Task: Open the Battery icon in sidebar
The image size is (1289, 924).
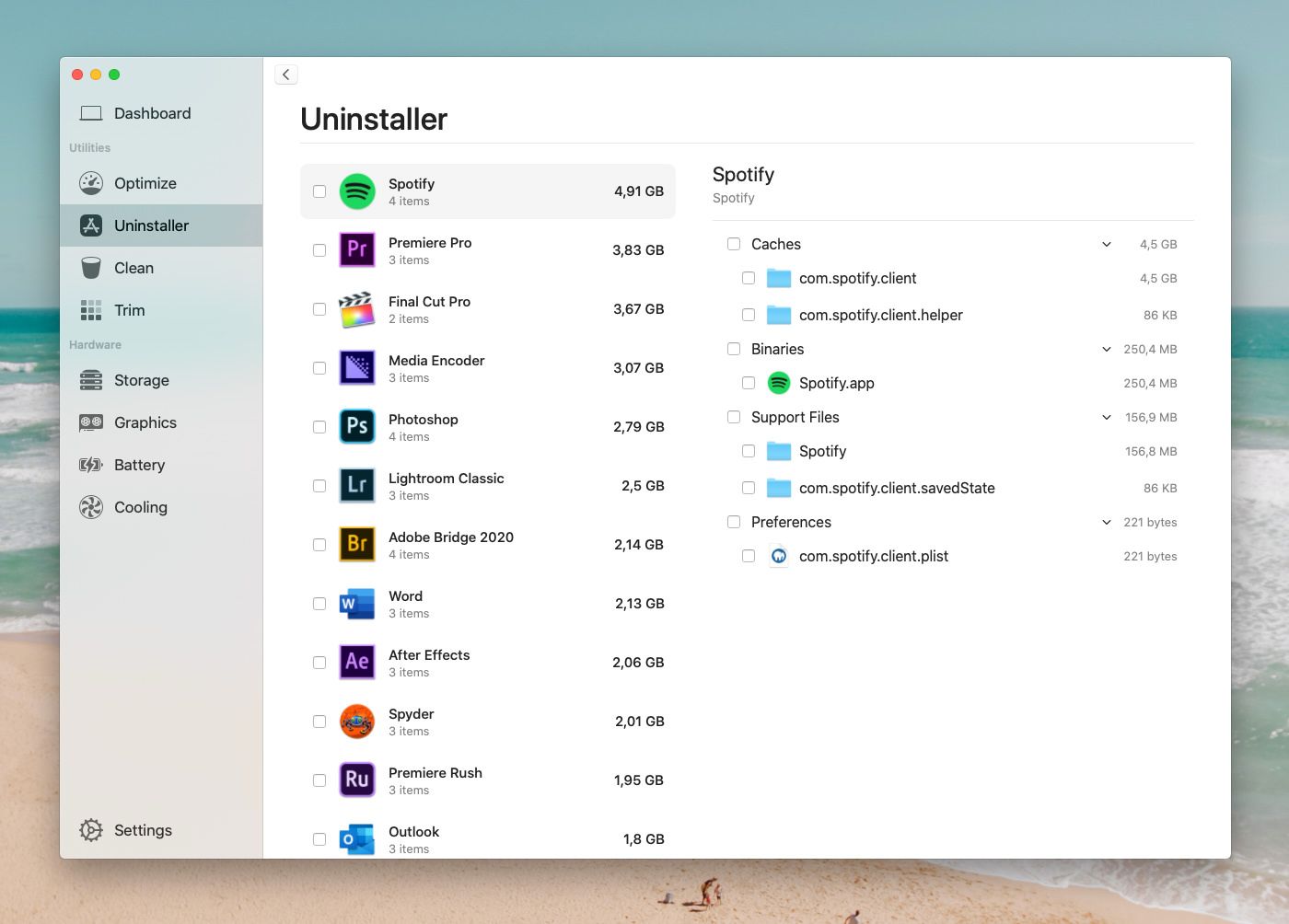Action: (90, 465)
